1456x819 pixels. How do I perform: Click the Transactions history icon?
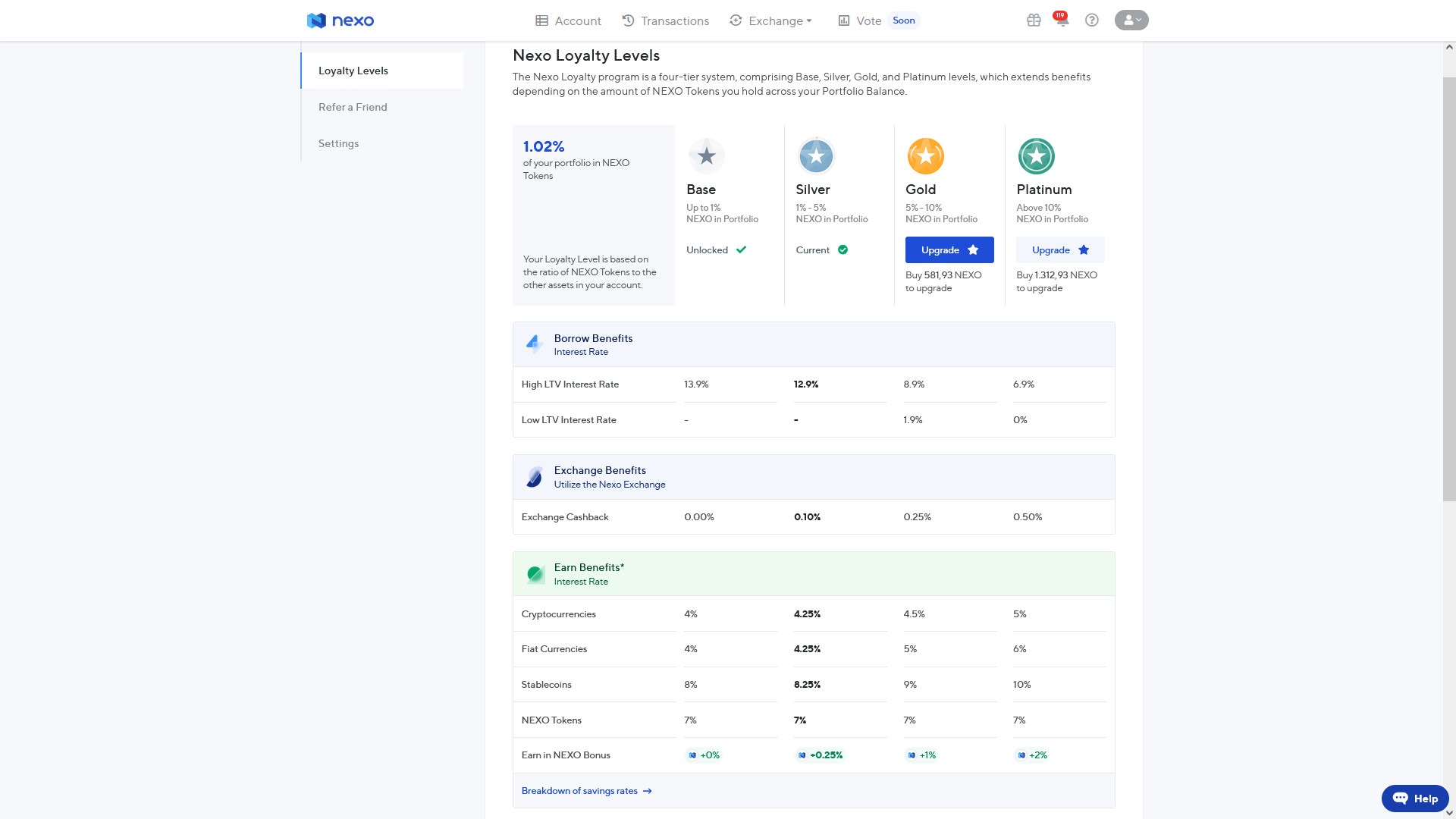coord(628,20)
